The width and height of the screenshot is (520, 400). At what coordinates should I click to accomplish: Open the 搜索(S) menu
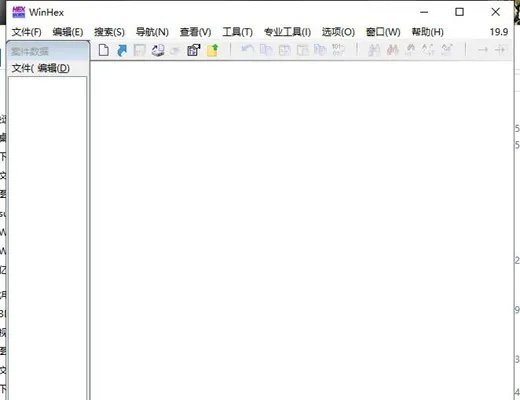109,32
